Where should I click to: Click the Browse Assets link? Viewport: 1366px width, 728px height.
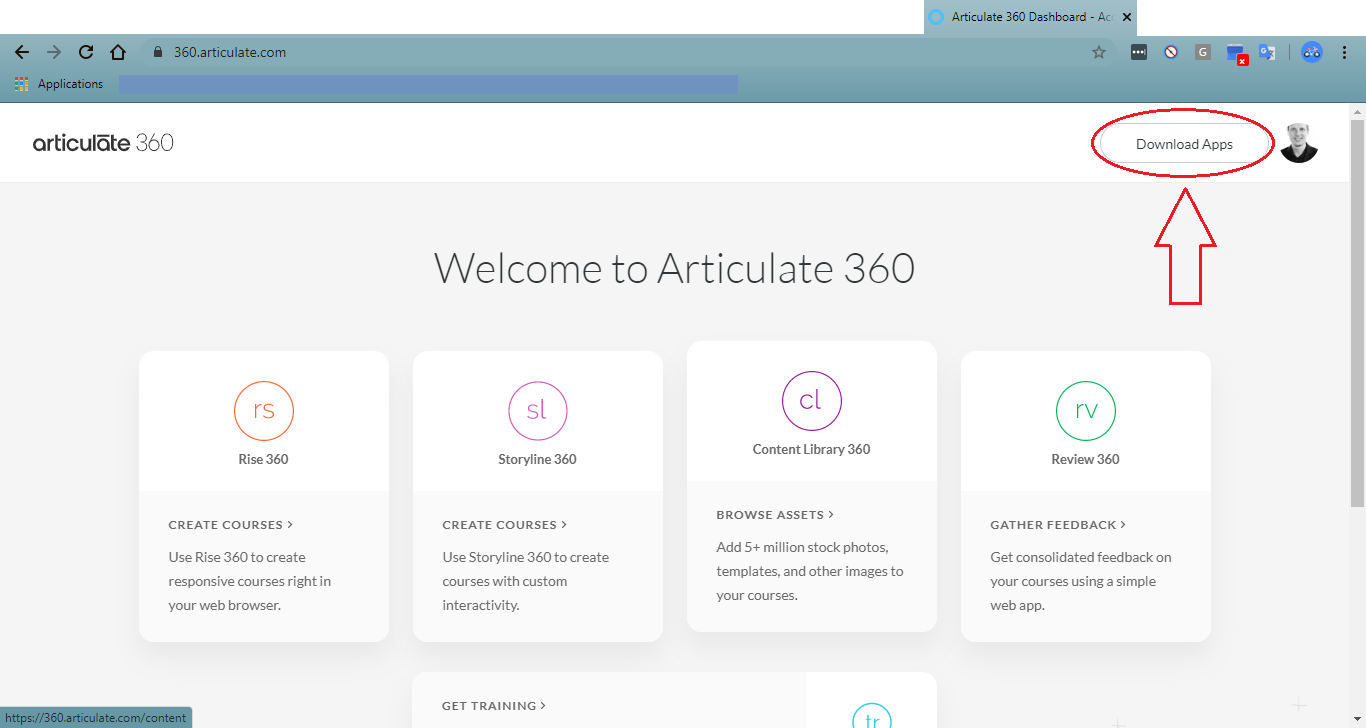(x=775, y=514)
